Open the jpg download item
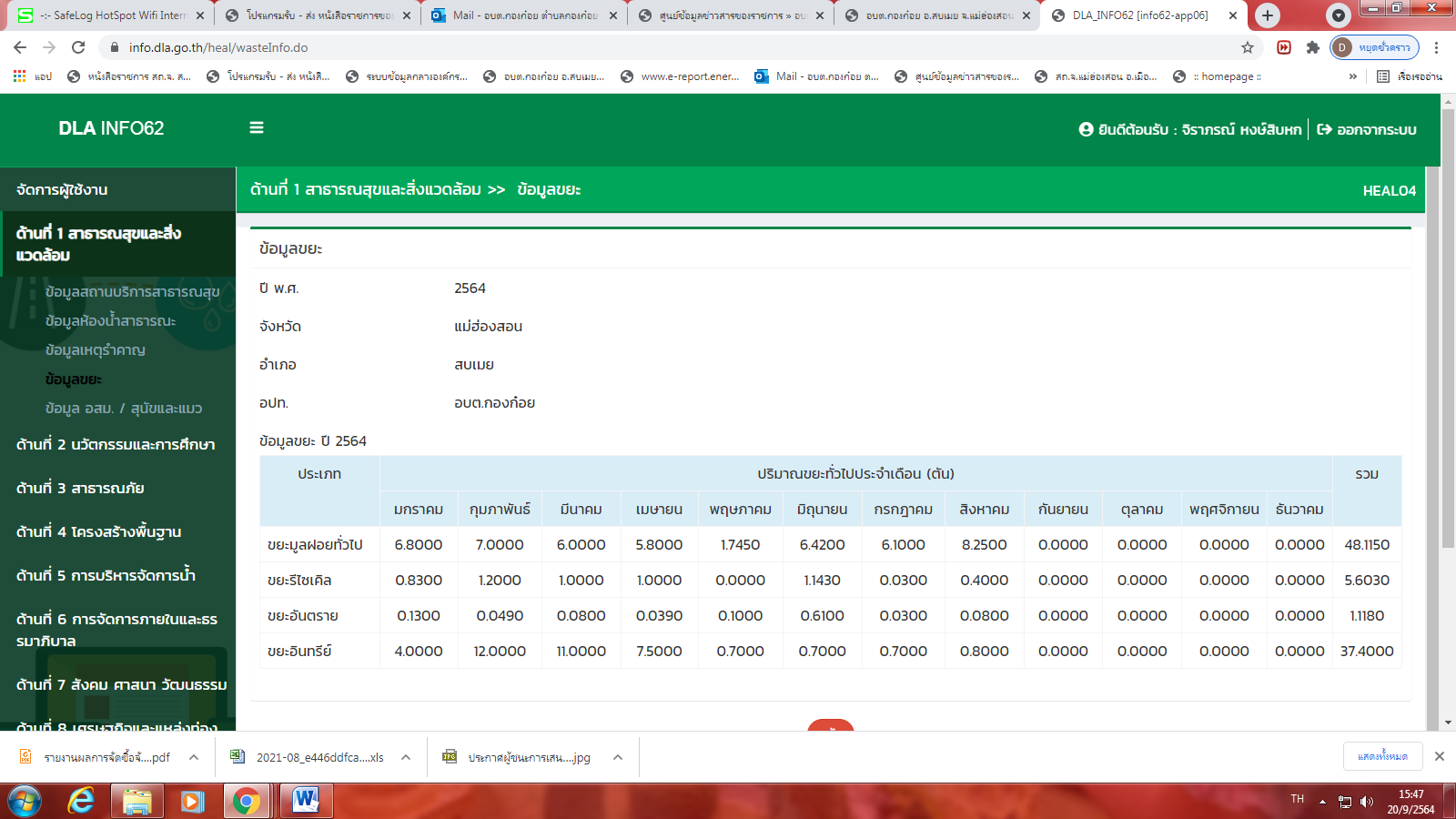Screen dimensions: 1456x819 519,757
